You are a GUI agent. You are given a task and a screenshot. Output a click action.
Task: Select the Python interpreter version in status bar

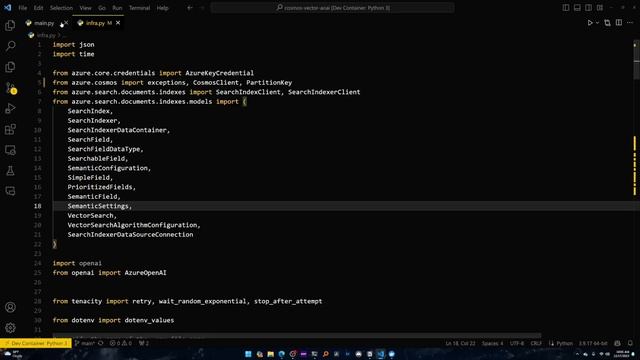593,343
